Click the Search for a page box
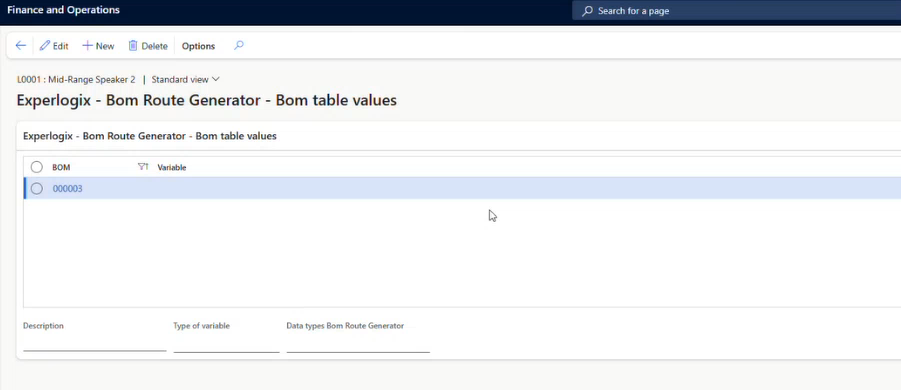This screenshot has width=901, height=390. click(x=737, y=10)
